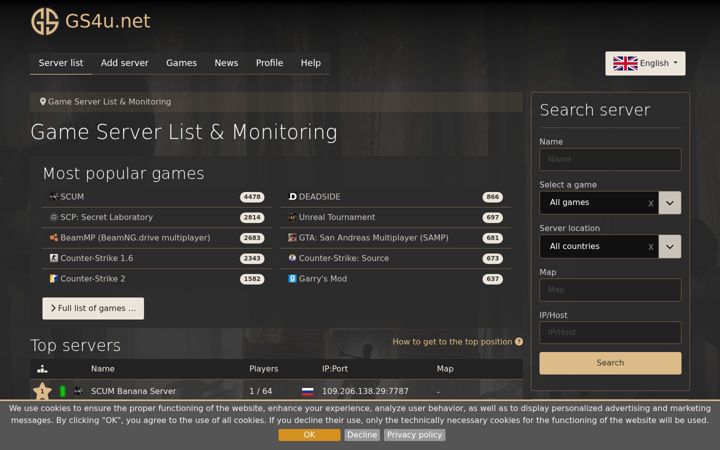Viewport: 720px width, 450px height.
Task: Open the News menu item
Action: 226,63
